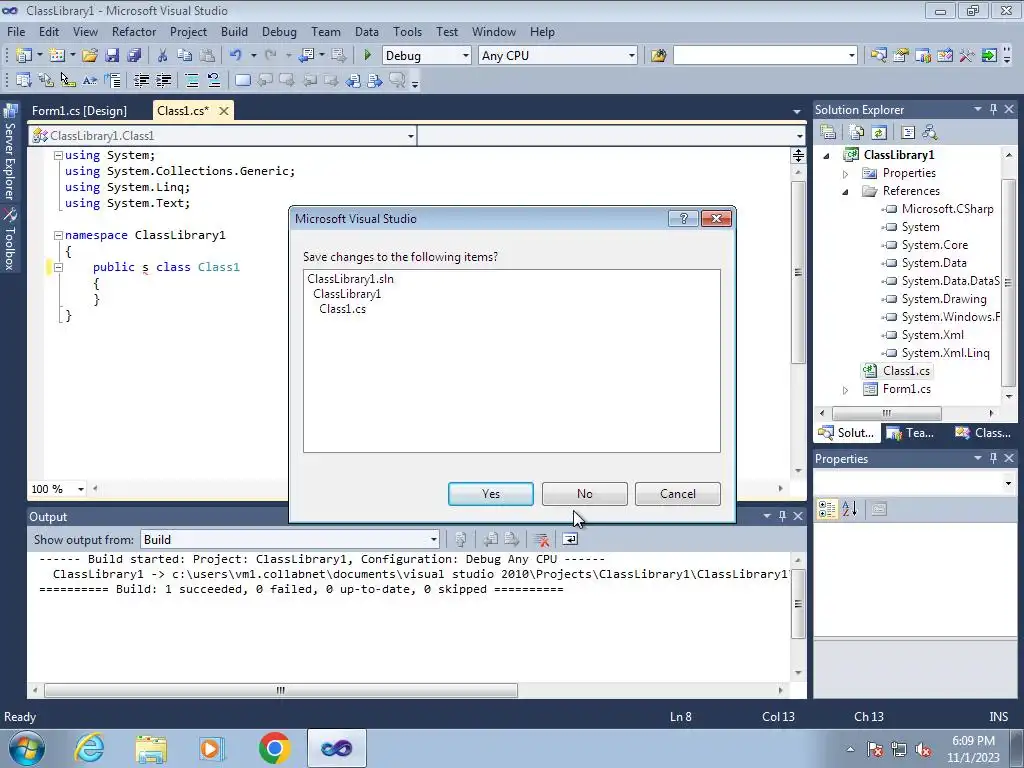This screenshot has width=1024, height=768.
Task: Collapse the namespace ClassLibrary1 code region
Action: click(x=58, y=235)
